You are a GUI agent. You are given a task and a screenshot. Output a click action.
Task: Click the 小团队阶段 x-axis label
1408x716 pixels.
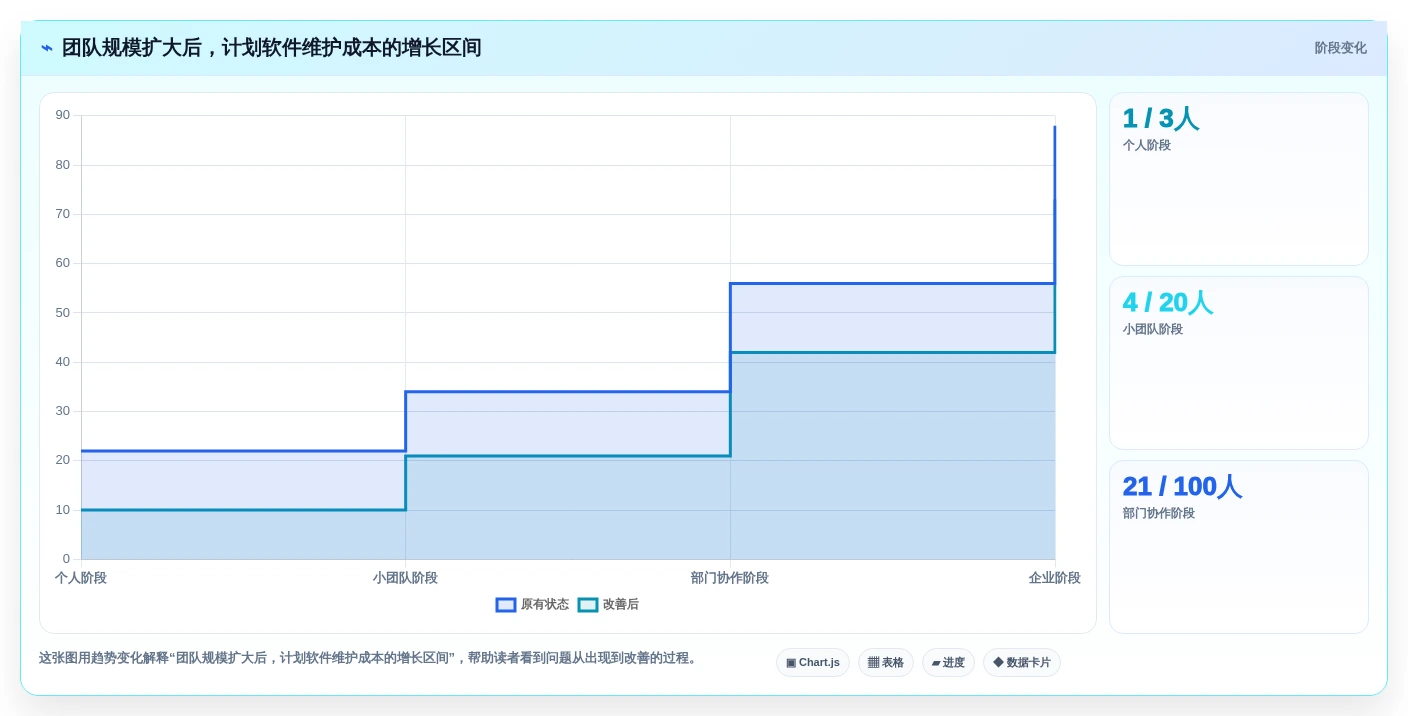coord(405,578)
